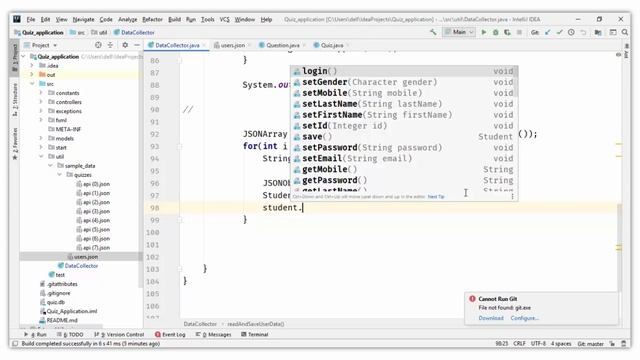Select setGender suggestion in completion list

click(x=404, y=82)
